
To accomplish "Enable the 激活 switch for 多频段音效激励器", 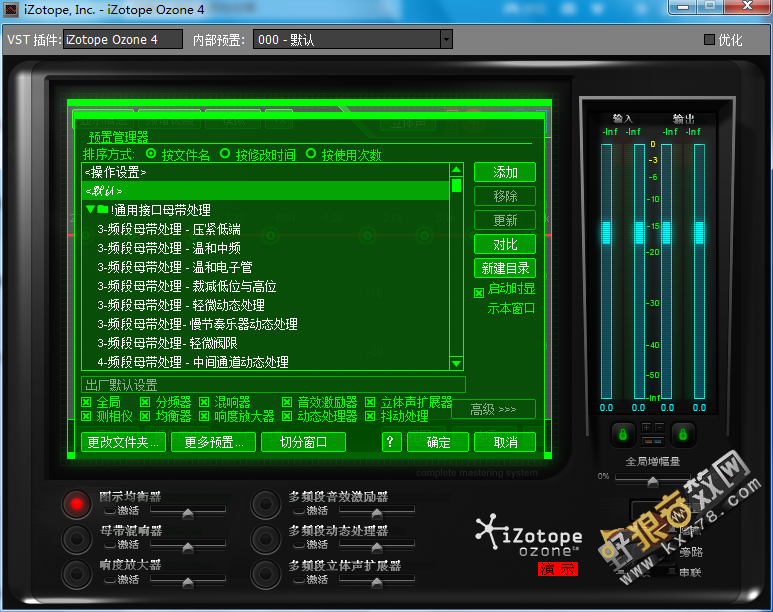I will pos(299,511).
